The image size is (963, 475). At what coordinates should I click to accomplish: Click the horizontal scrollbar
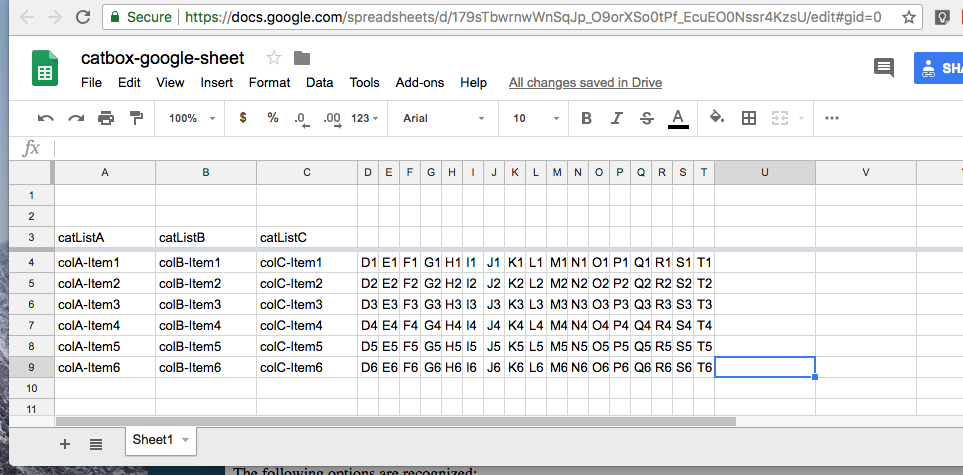pyautogui.click(x=396, y=422)
